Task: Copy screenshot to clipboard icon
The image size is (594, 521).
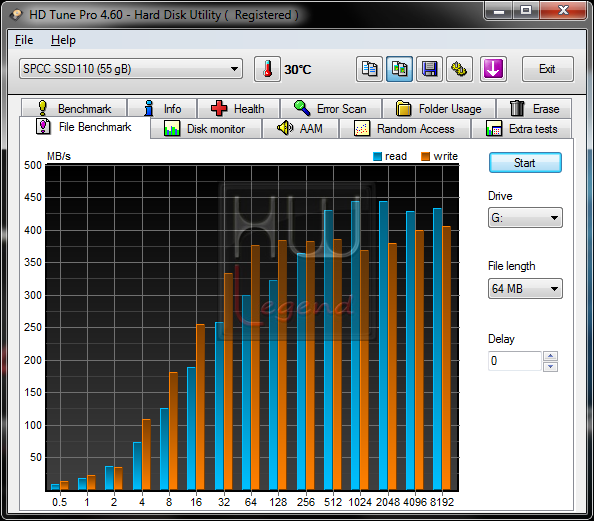Action: coord(399,69)
